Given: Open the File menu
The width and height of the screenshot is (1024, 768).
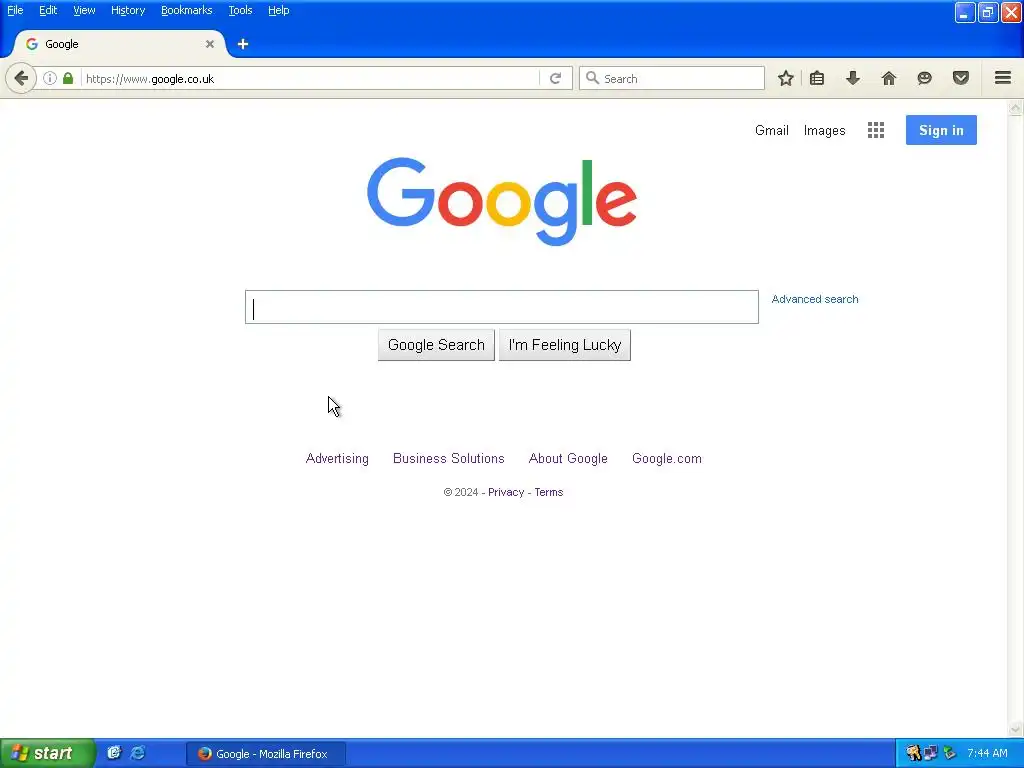Looking at the screenshot, I should (15, 10).
